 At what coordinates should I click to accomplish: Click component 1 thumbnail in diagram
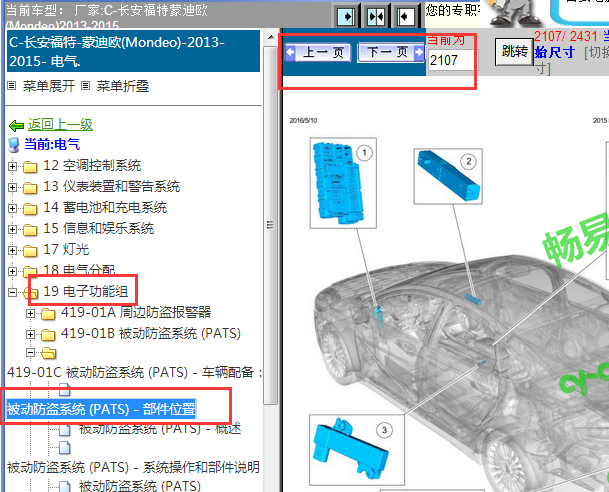[343, 183]
